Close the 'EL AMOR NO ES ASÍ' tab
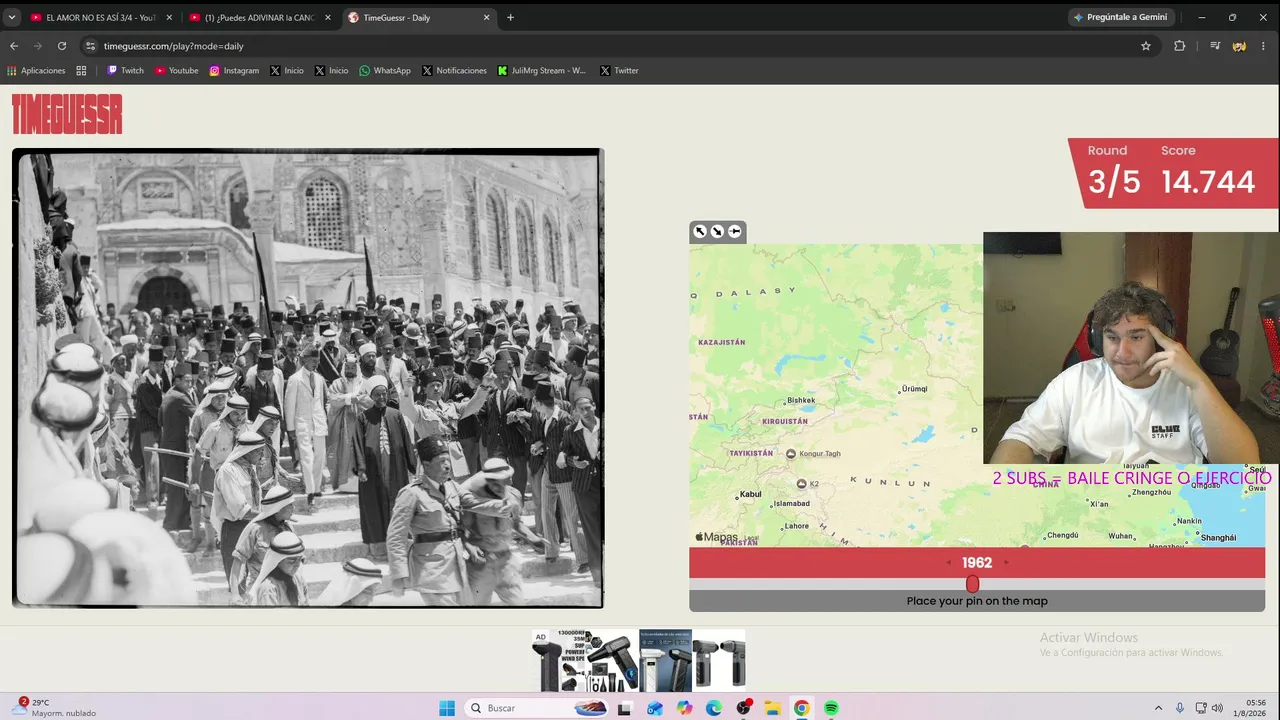This screenshot has width=1280, height=720. (169, 17)
